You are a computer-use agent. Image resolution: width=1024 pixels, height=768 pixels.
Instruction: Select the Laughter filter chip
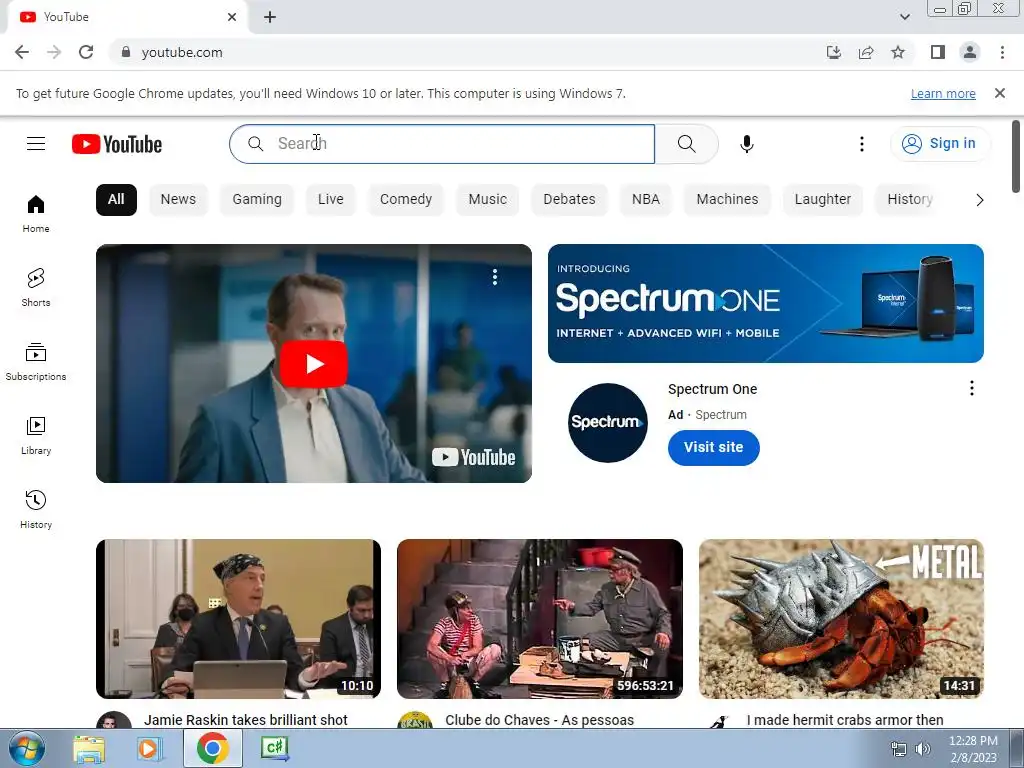click(x=823, y=200)
